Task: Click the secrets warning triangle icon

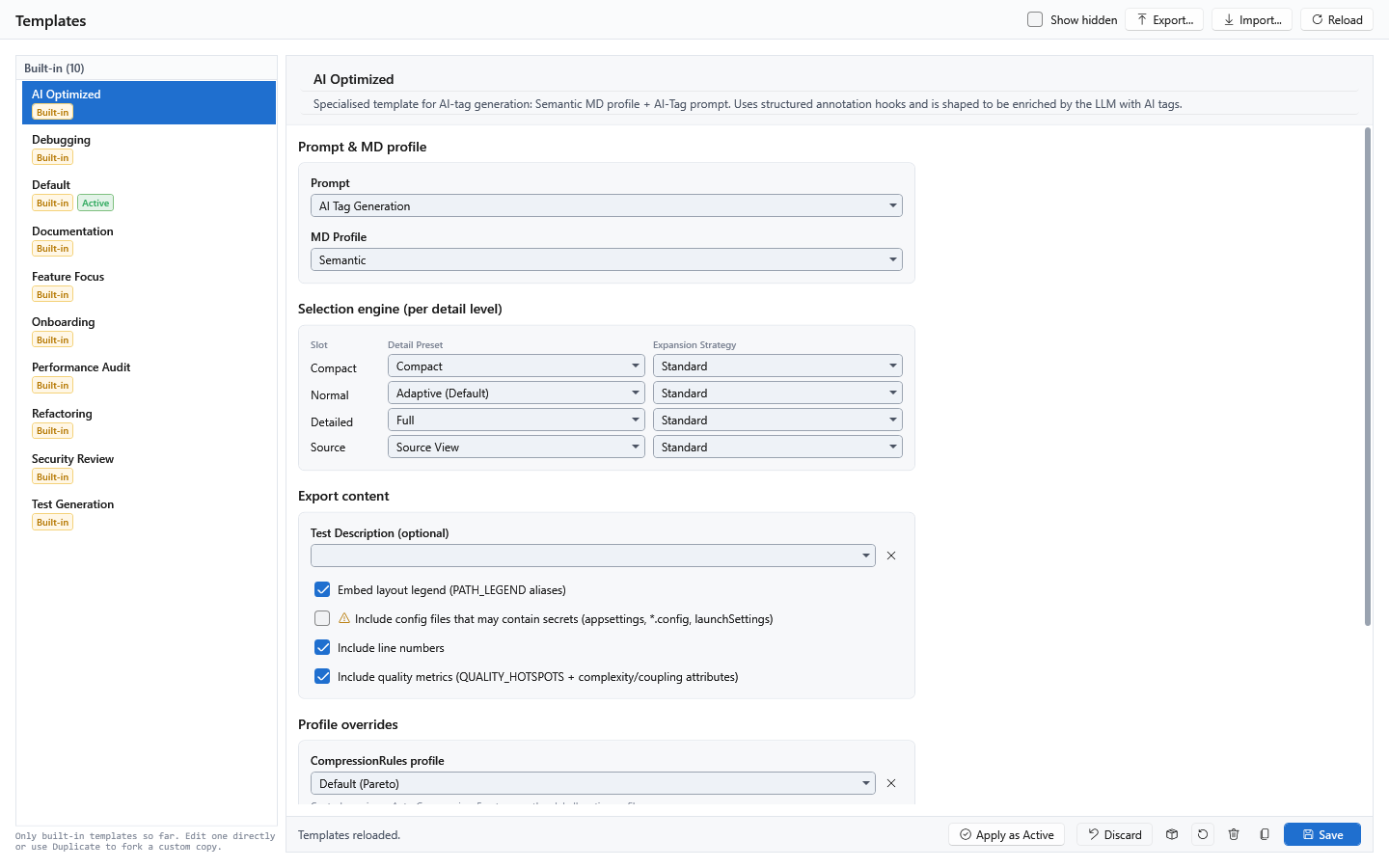Action: point(344,618)
